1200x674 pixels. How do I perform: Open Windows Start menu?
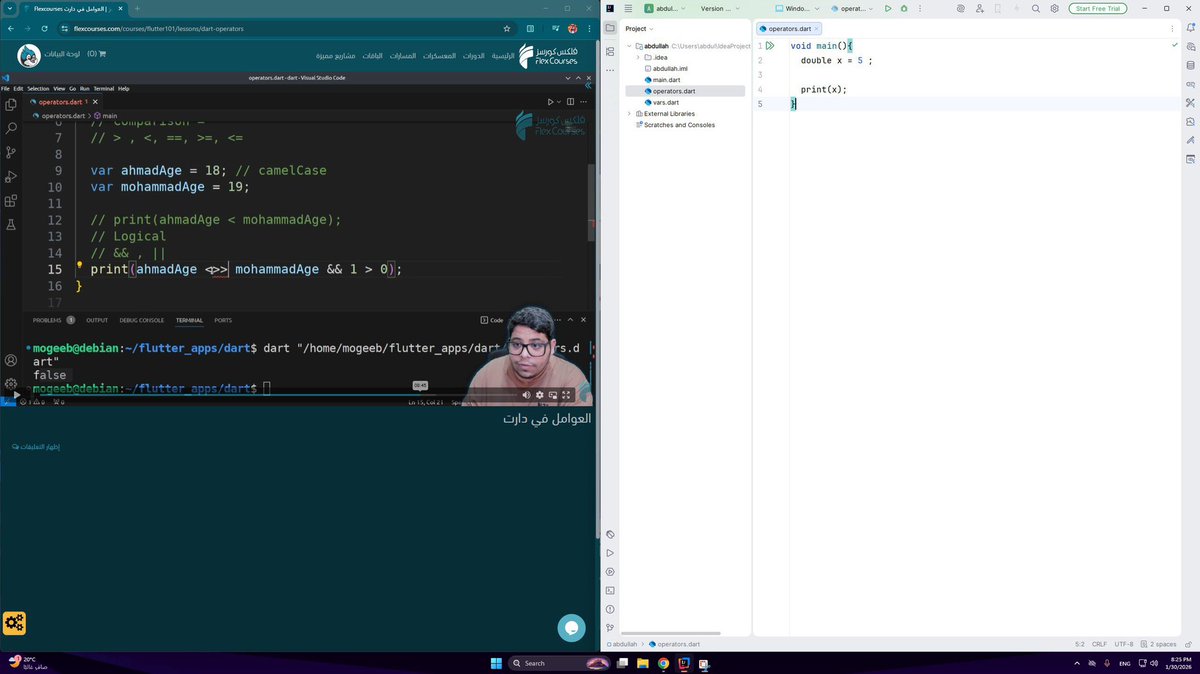[x=495, y=663]
